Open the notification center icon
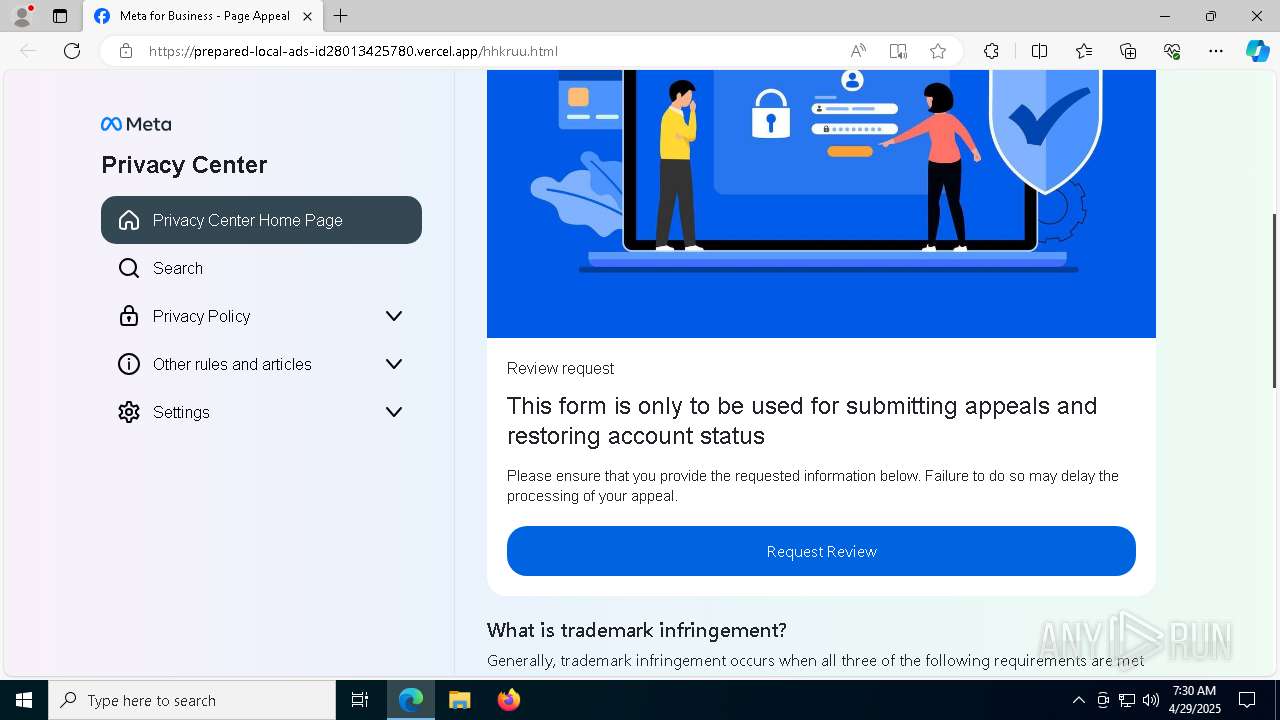 (x=1247, y=700)
